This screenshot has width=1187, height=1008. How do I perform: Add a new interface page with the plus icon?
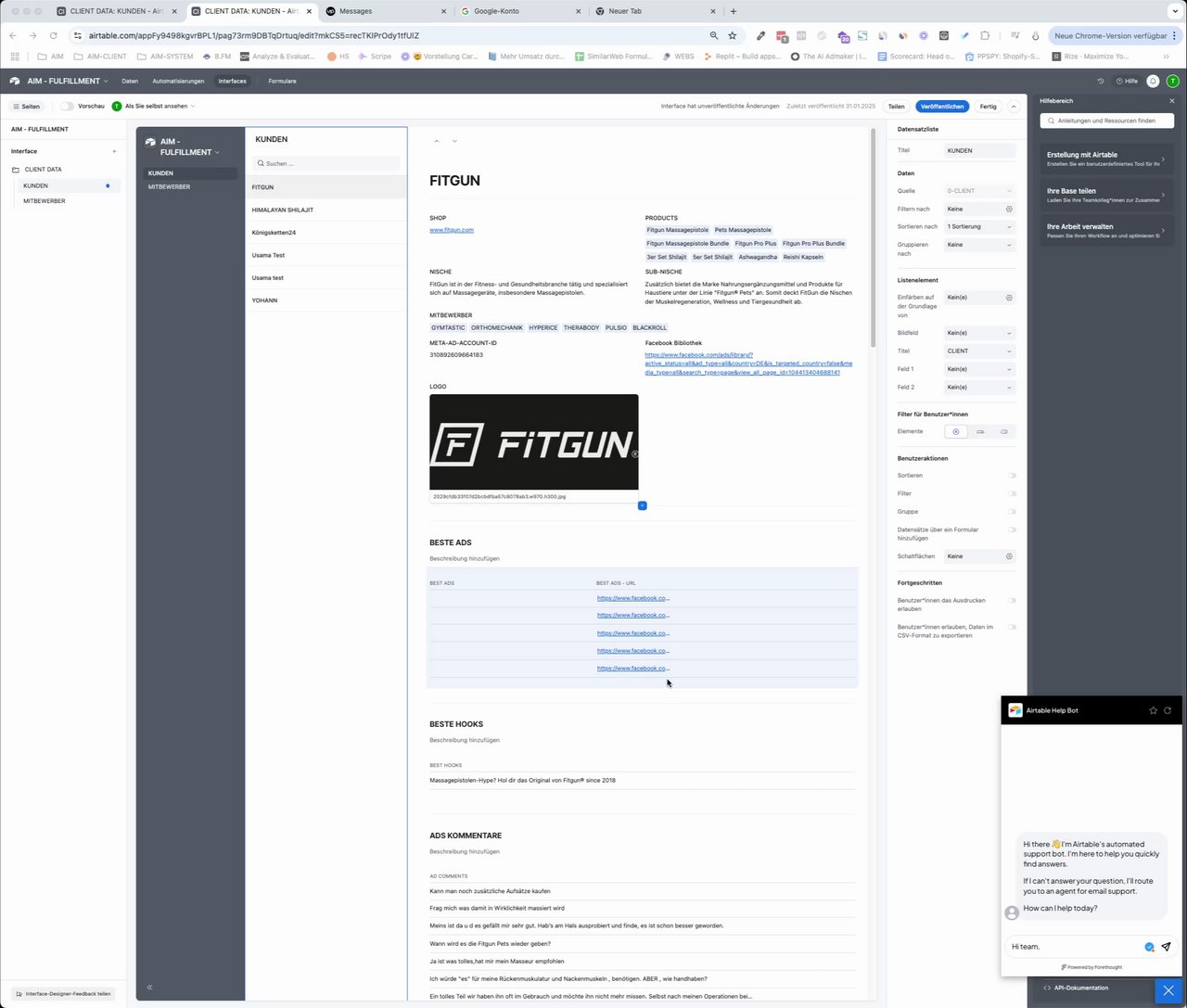click(x=114, y=151)
